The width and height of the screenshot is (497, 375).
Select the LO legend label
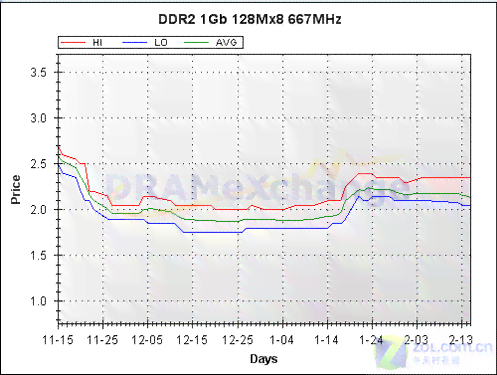[x=161, y=43]
